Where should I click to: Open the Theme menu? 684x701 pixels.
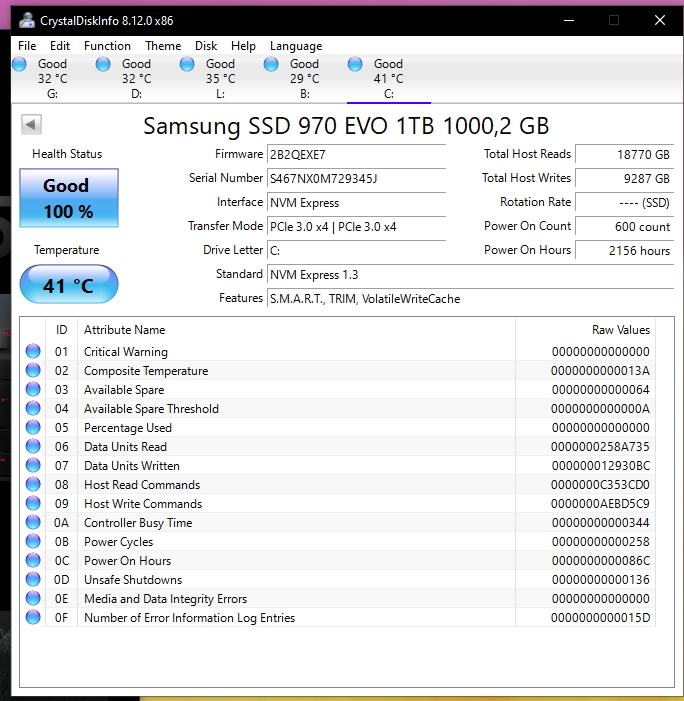coord(163,46)
